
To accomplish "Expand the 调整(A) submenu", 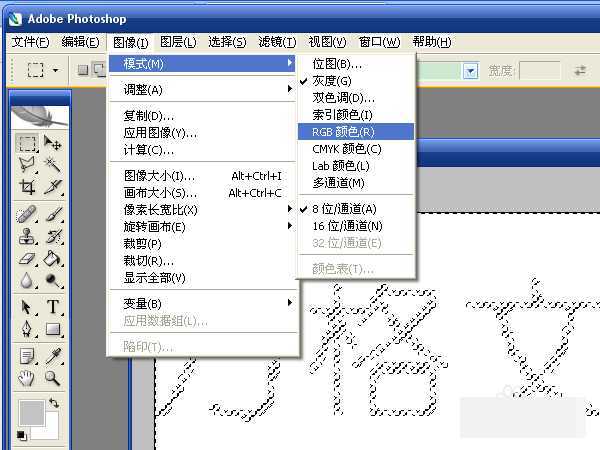I will [x=202, y=90].
